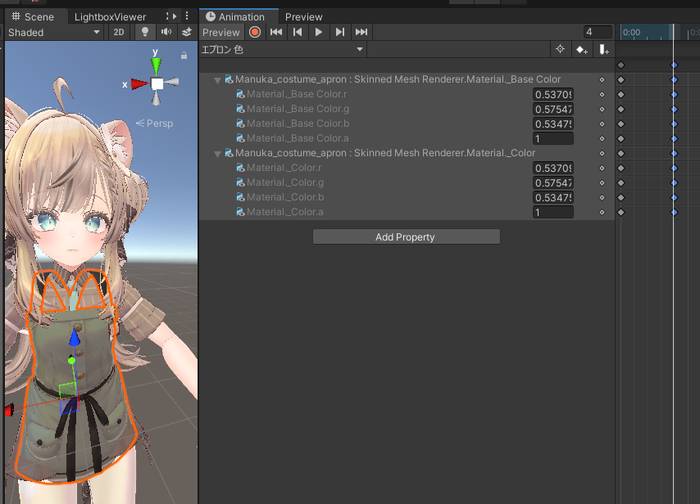
Task: Toggle animation Preview mode button
Action: 221,33
